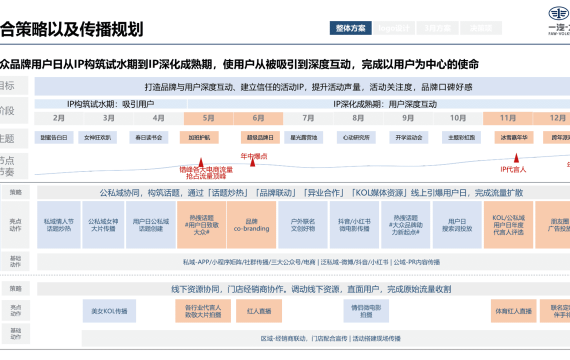Viewport: 570px width, 360px height.
Task: Click the KOL/公私域 年度代言人评选 box
Action: coord(508,225)
